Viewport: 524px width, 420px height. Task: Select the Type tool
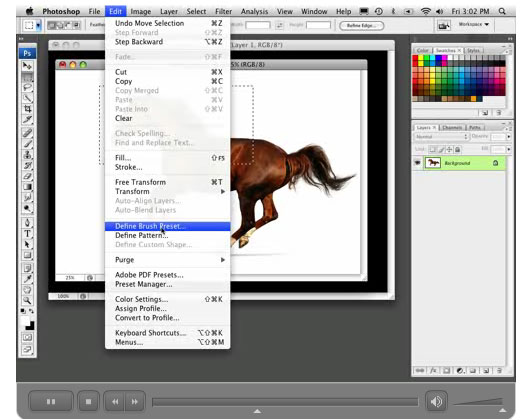pyautogui.click(x=27, y=233)
